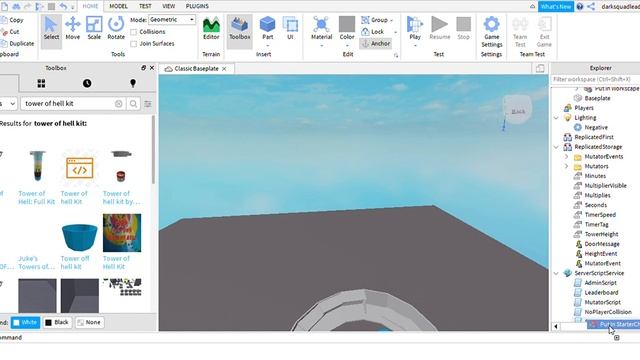Close the Classic Baseplate tab

(224, 69)
